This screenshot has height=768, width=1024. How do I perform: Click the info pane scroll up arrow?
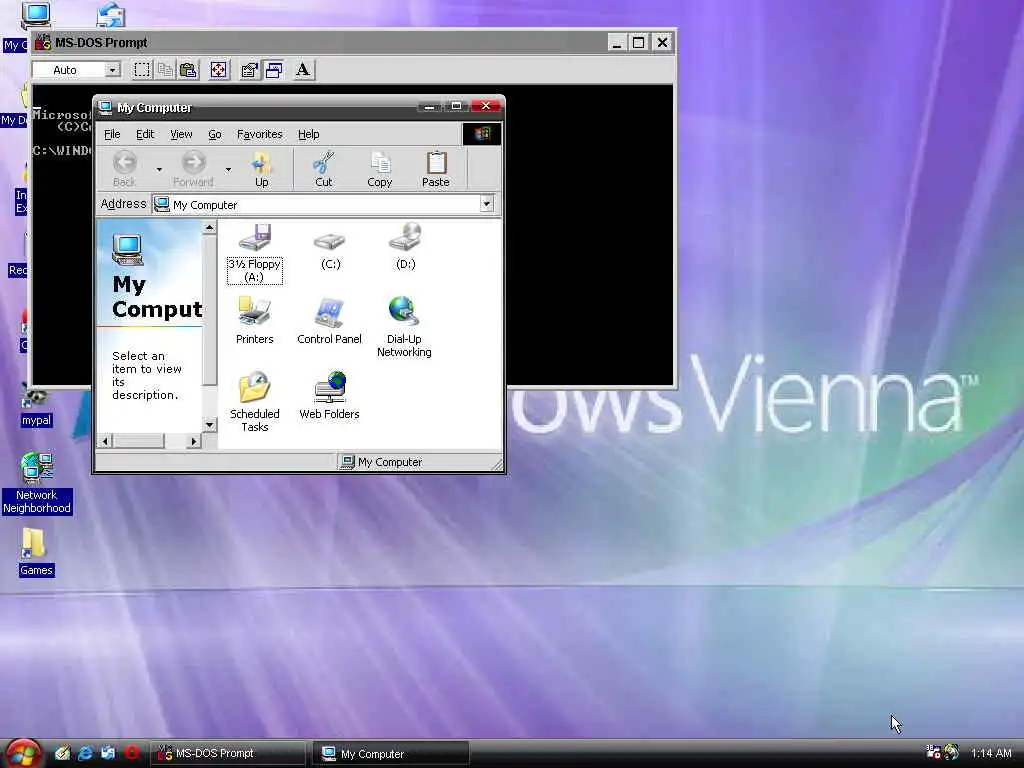[x=210, y=227]
